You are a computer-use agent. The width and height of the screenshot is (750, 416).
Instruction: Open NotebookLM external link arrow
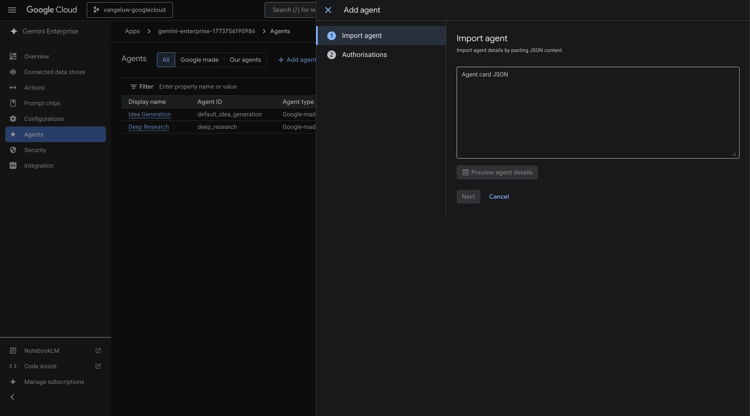point(98,350)
